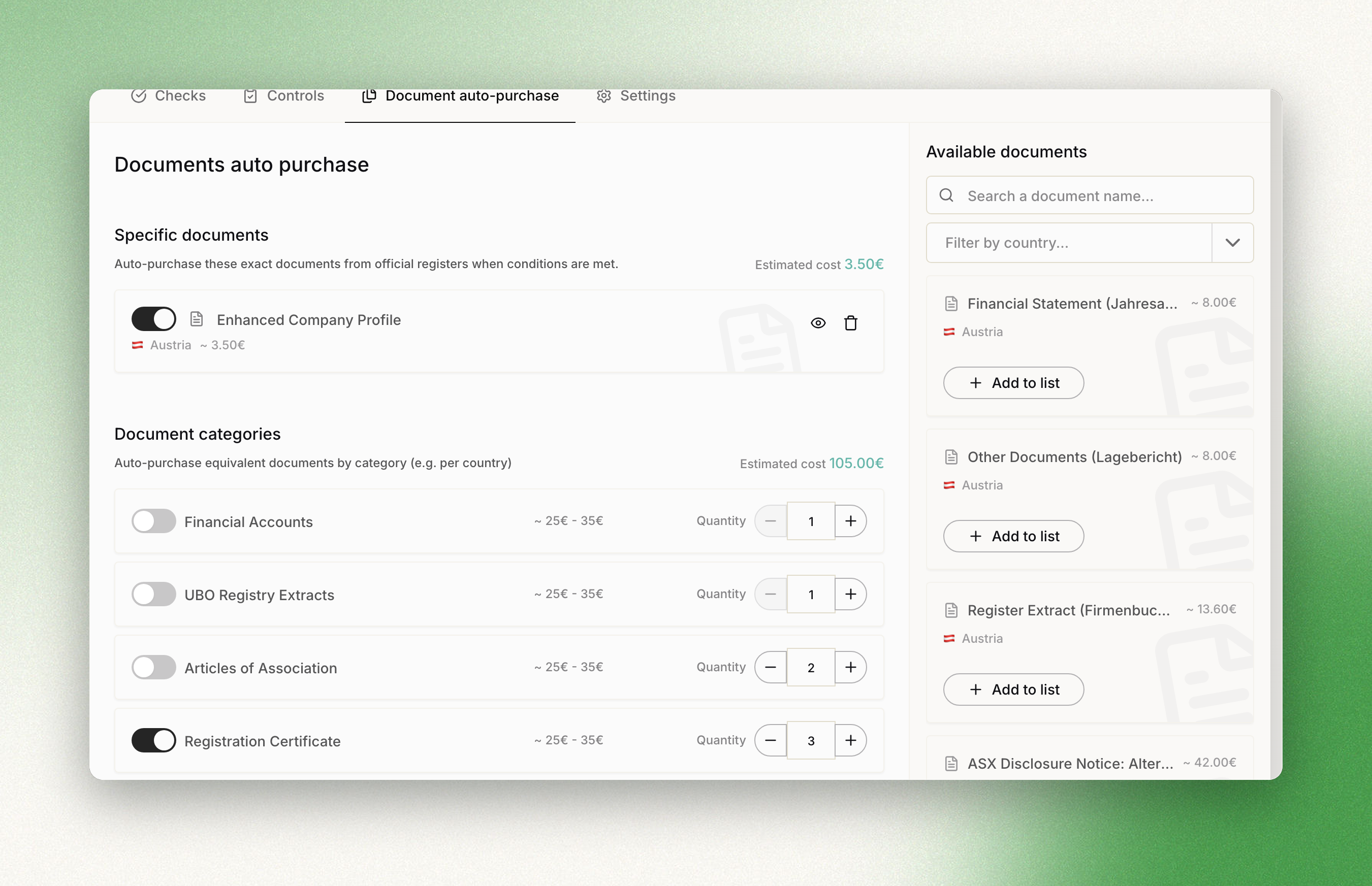
Task: Click the Austria flag under Register Extract
Action: tap(949, 639)
